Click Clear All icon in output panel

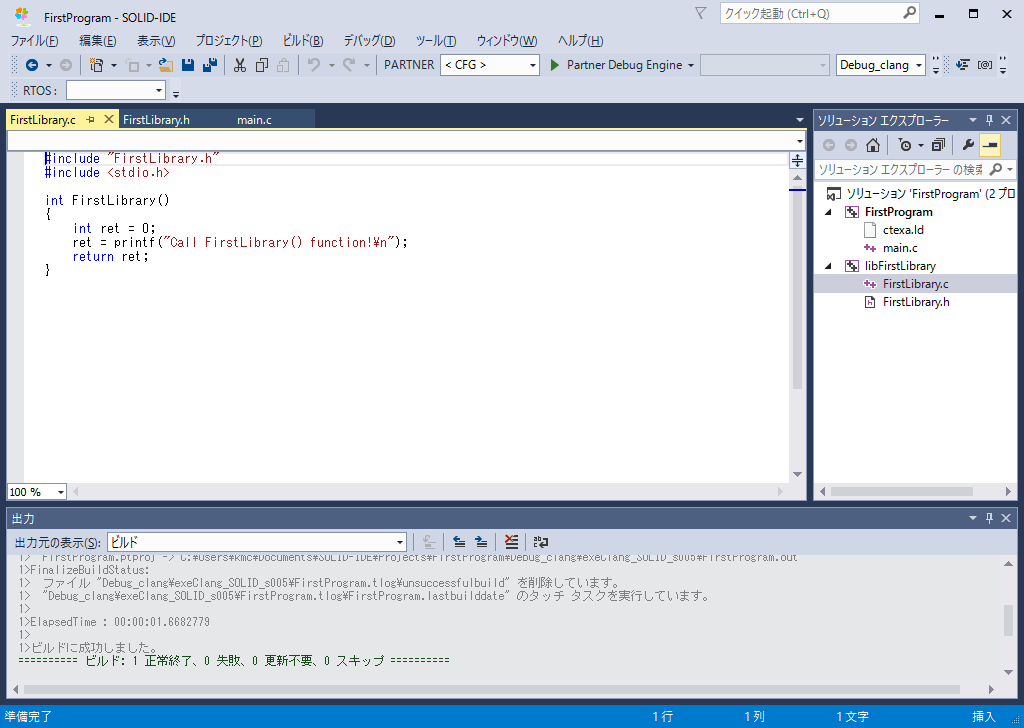click(x=512, y=541)
